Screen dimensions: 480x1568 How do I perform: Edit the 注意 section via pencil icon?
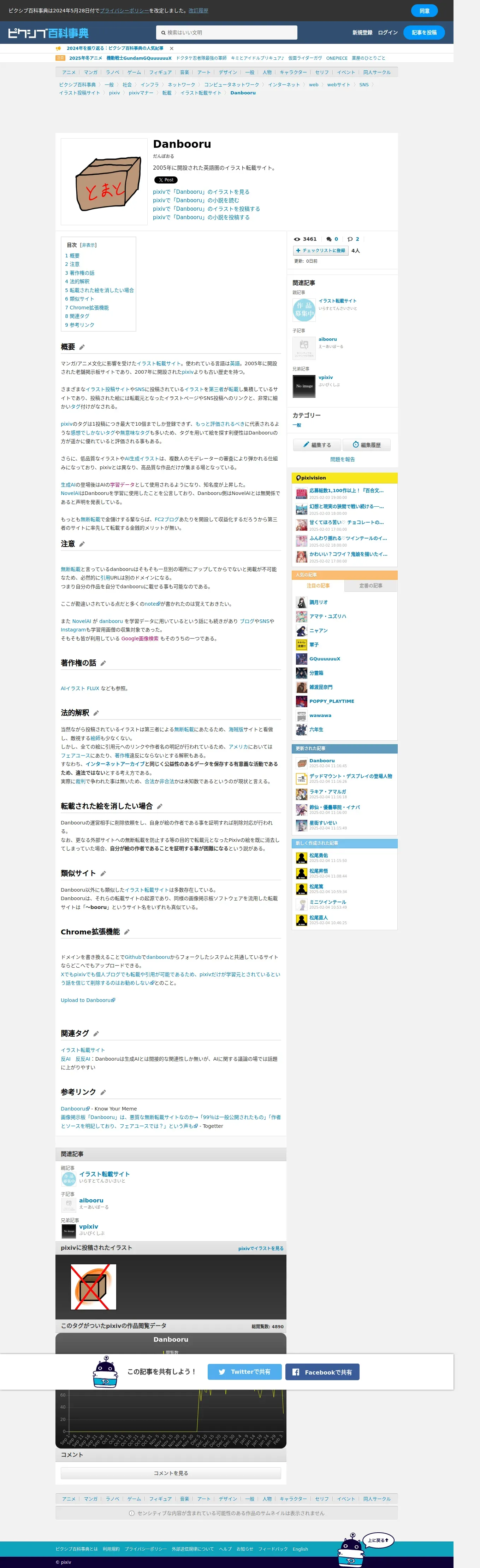click(x=82, y=544)
